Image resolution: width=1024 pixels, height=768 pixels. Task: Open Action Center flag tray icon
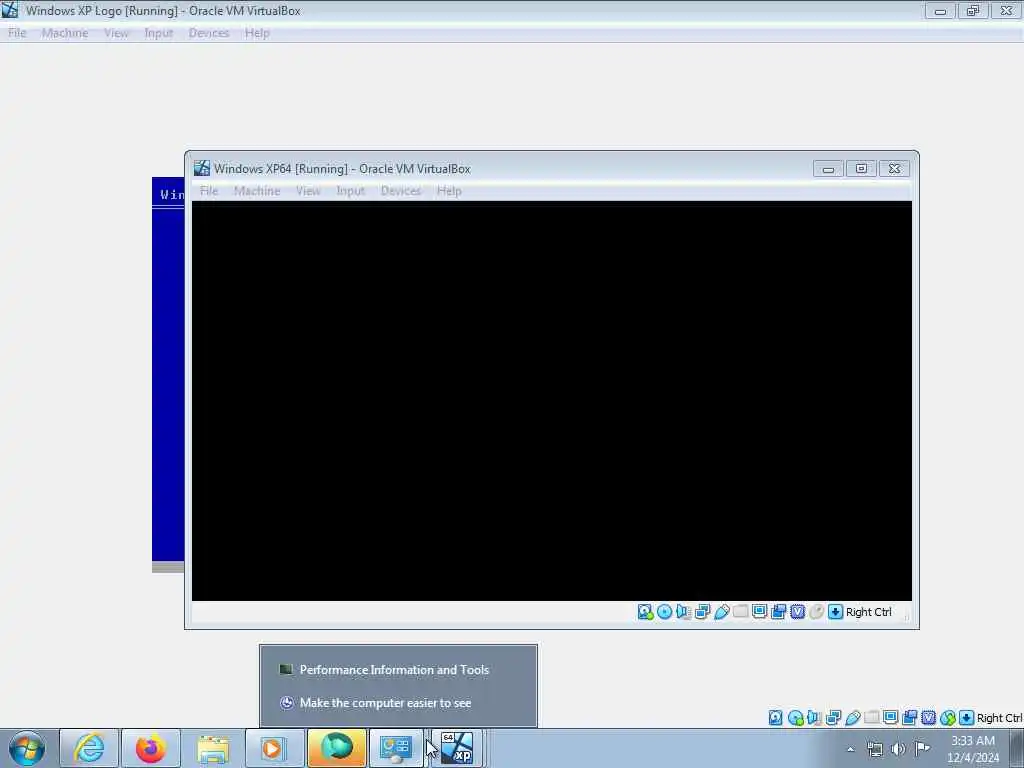922,748
